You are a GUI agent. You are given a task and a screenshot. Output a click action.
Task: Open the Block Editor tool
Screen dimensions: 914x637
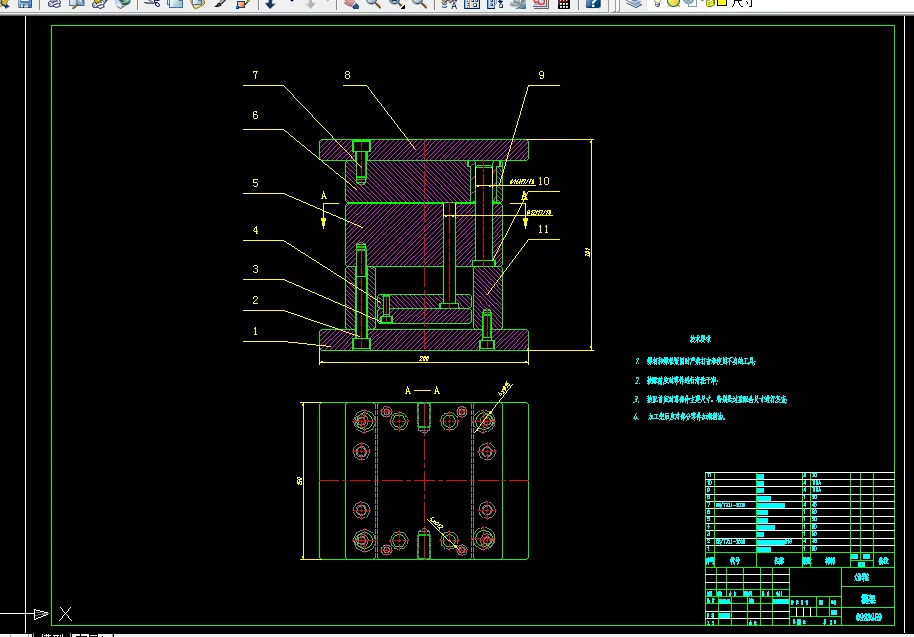(x=243, y=3)
